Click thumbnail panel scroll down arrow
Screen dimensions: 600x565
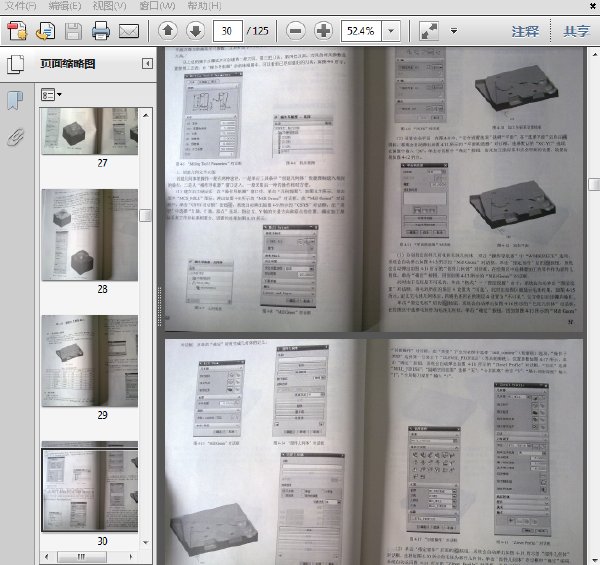(x=146, y=542)
